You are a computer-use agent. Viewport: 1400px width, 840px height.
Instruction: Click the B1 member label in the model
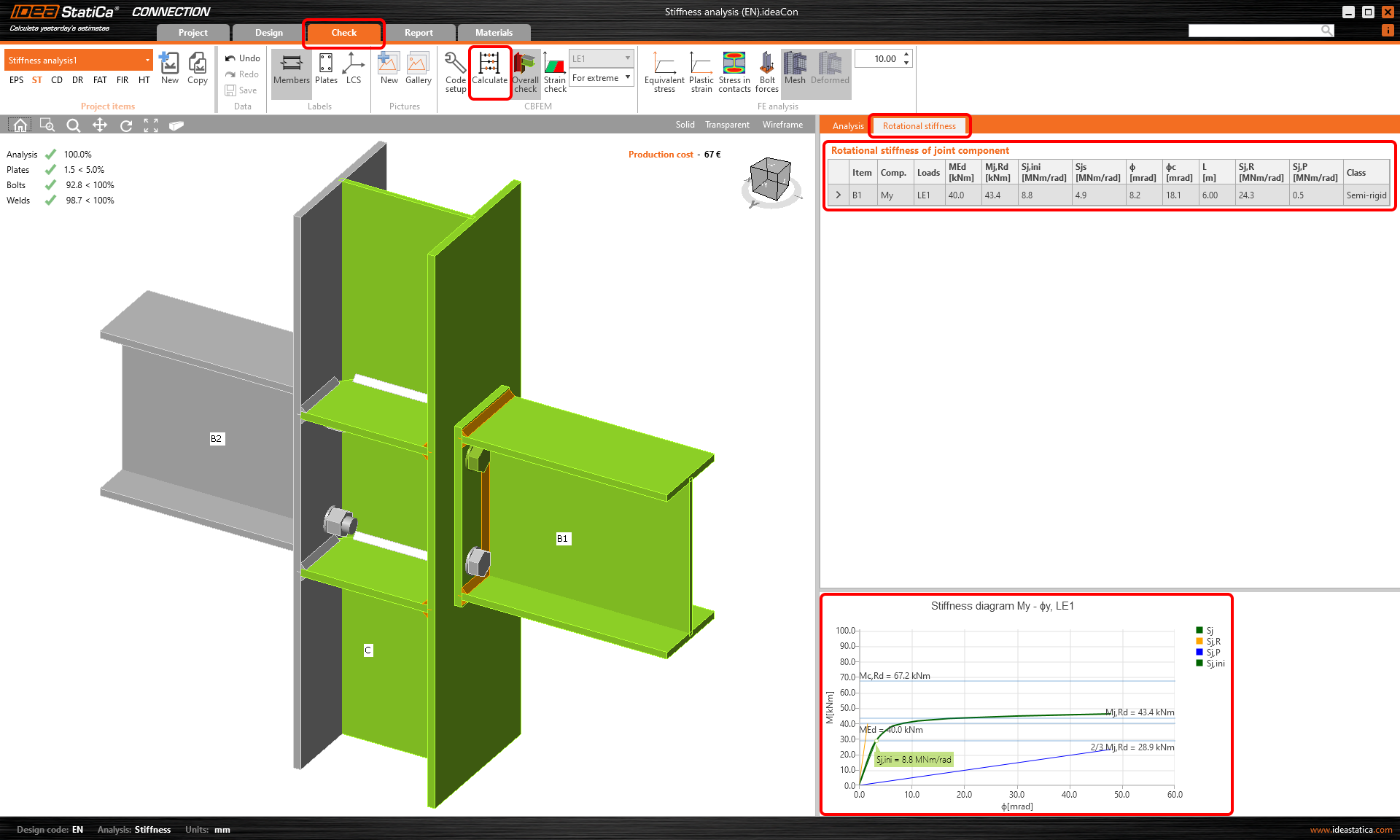[x=562, y=539]
